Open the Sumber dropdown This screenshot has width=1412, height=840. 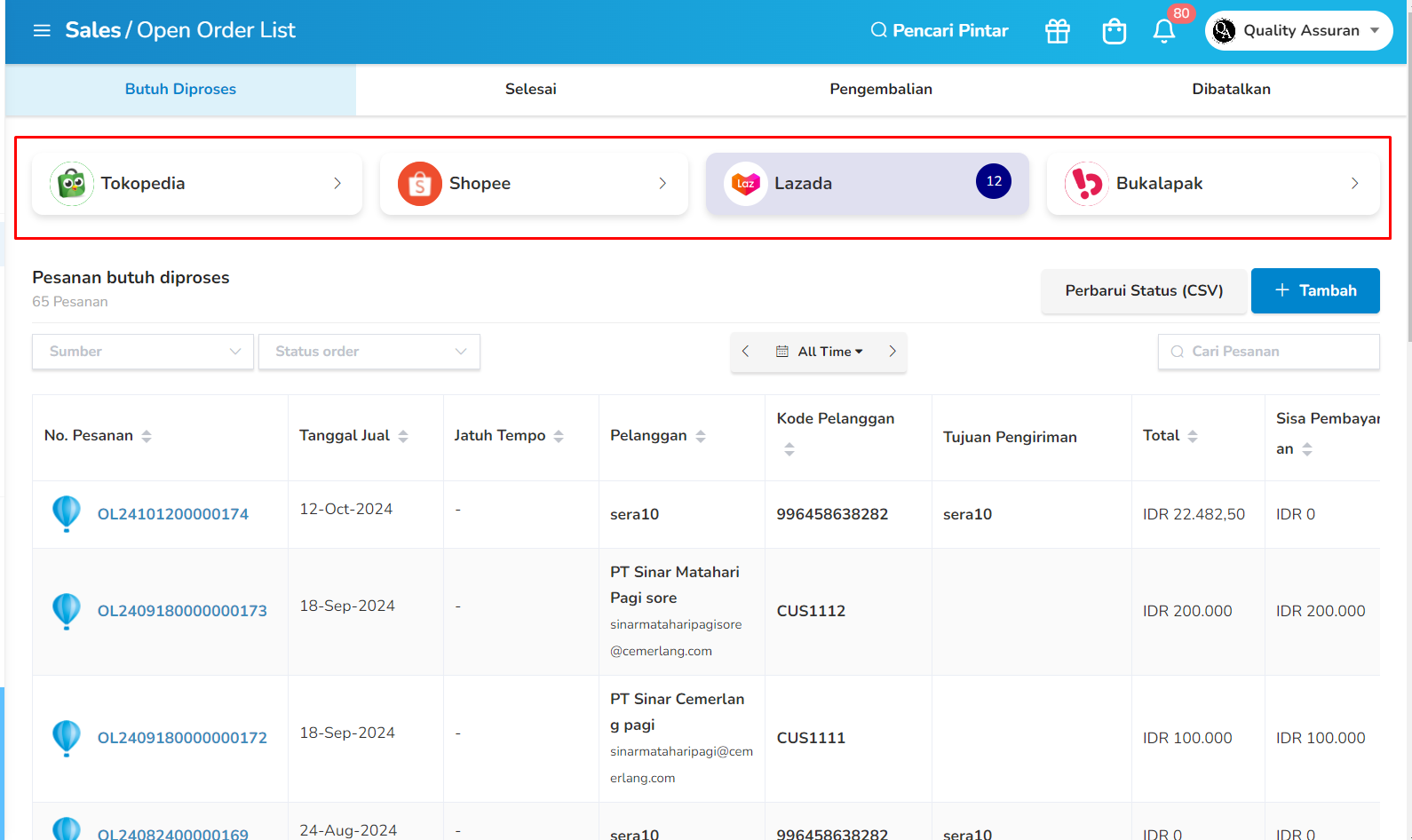143,352
